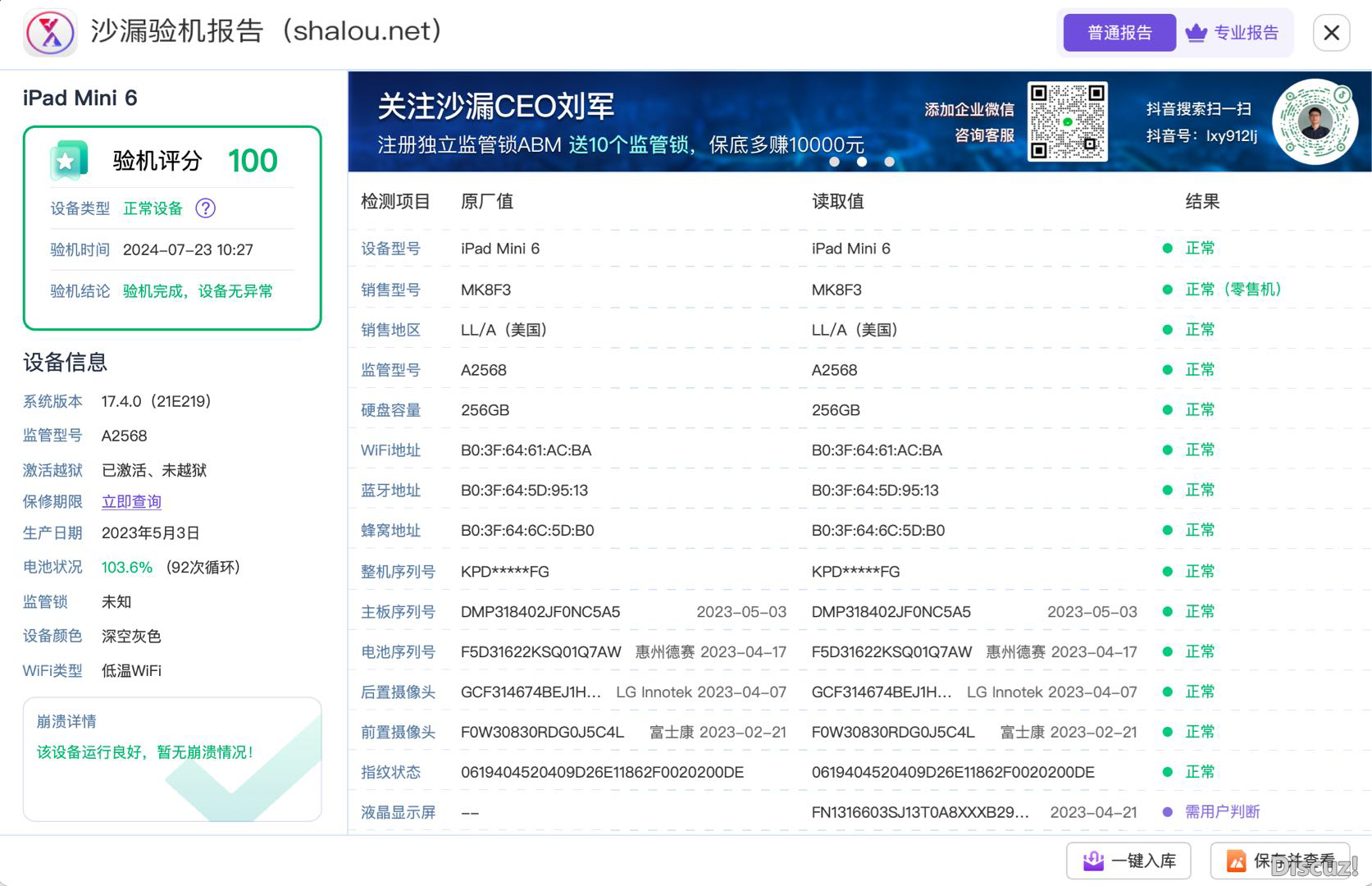Click the 蓝牙地址 row label
1372x886 pixels.
coord(390,491)
